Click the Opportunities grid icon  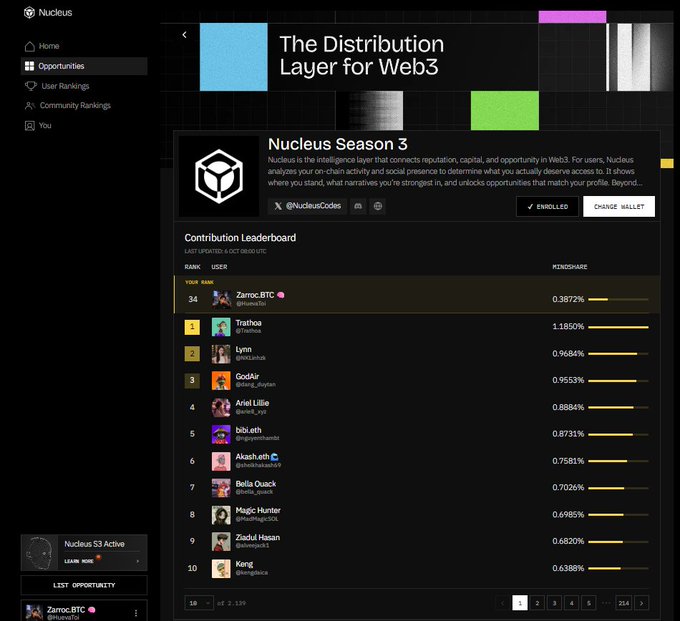click(29, 66)
